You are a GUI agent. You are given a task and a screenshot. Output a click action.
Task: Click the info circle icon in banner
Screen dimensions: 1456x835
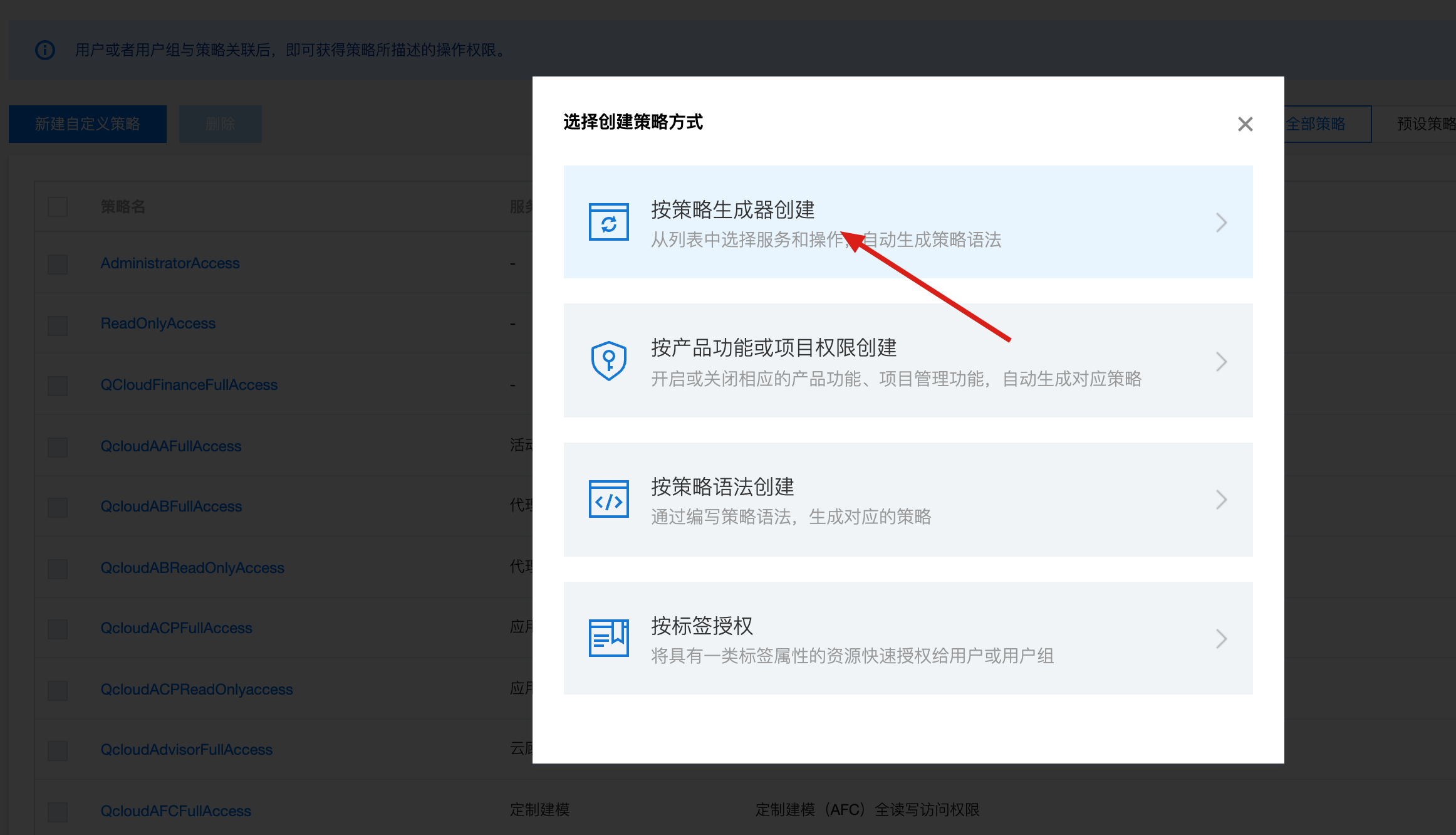(45, 50)
